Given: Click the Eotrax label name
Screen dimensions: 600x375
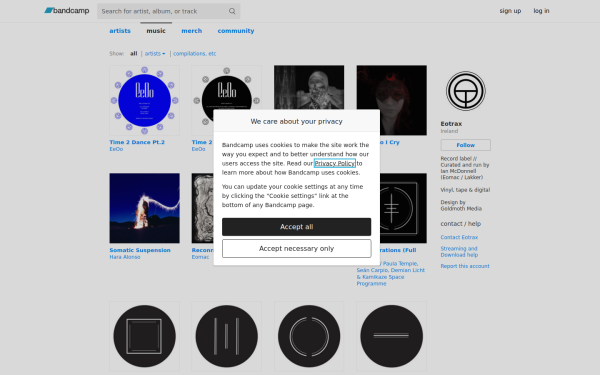Looking at the screenshot, I should click(451, 124).
